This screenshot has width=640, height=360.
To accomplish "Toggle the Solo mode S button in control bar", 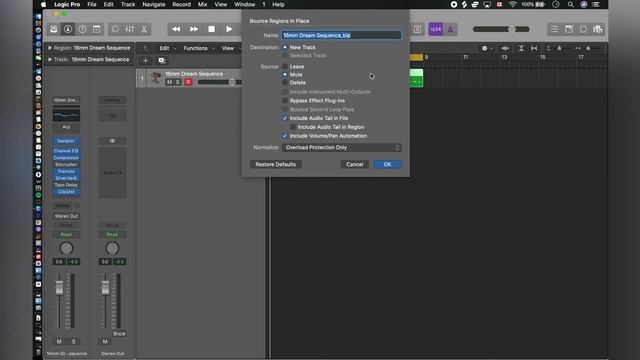I will (x=417, y=29).
